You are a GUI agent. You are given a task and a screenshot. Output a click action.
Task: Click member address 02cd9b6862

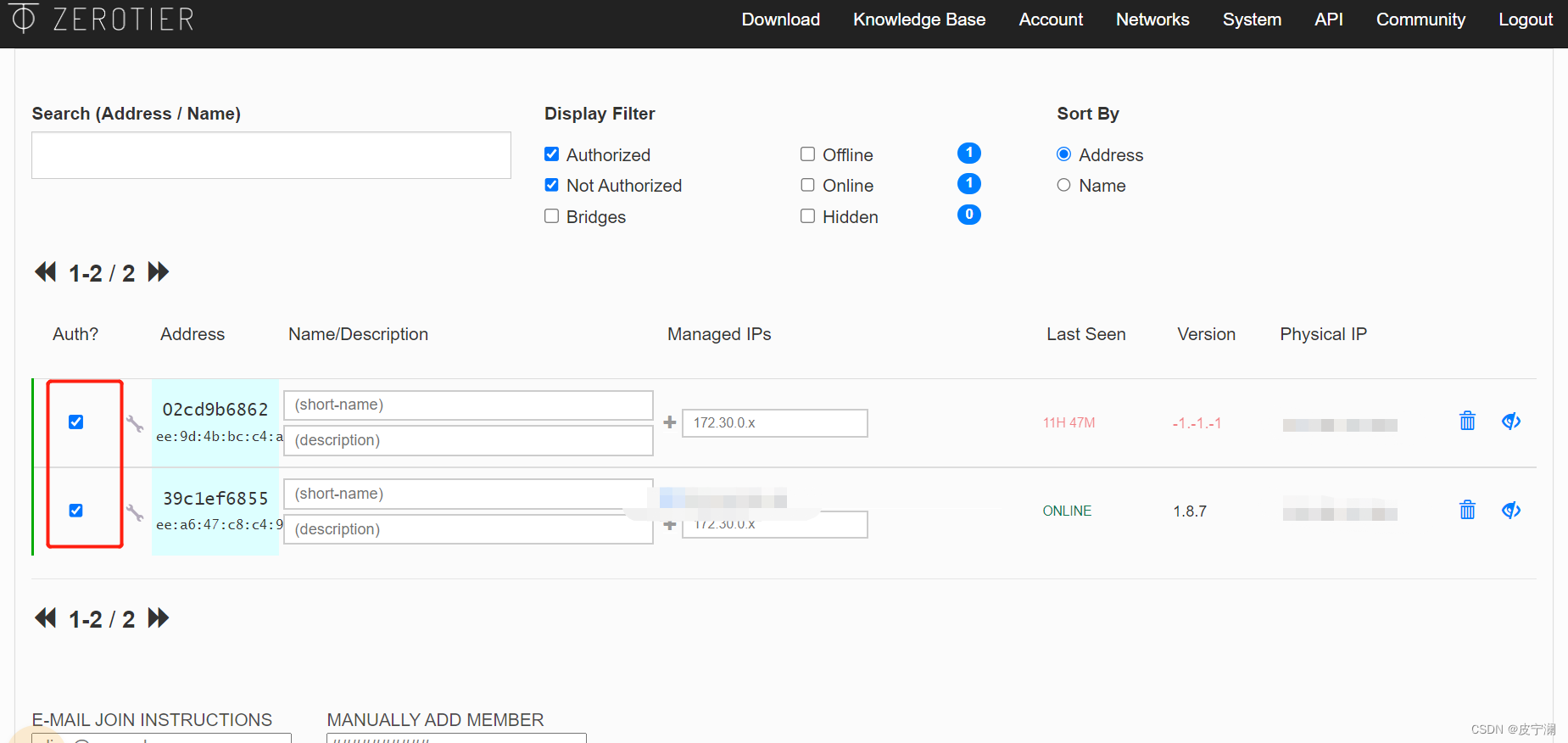(215, 410)
